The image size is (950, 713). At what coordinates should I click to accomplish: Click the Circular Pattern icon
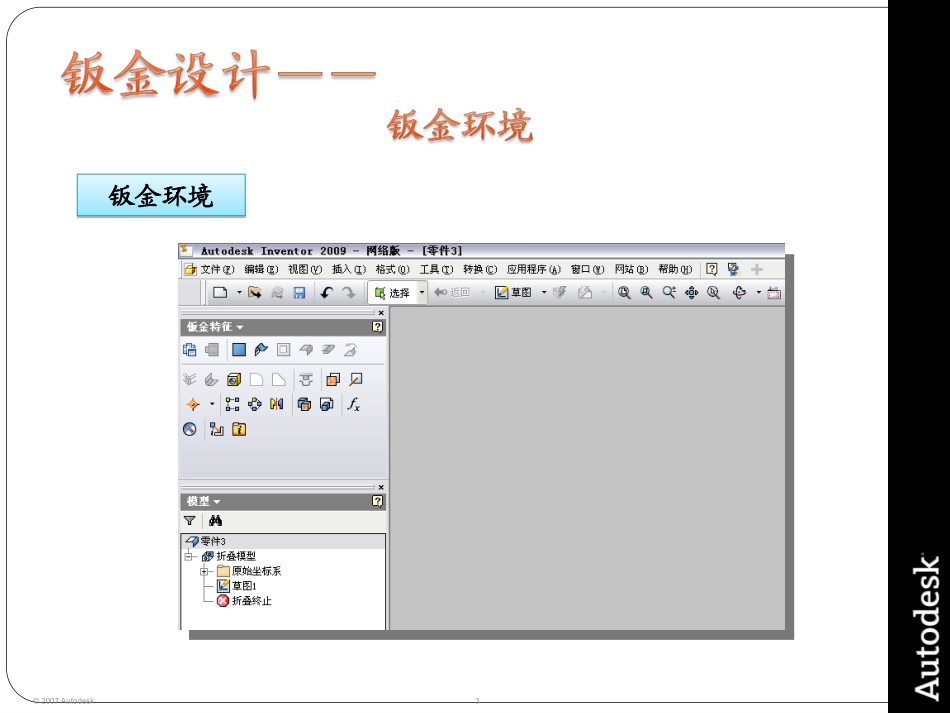[x=254, y=404]
